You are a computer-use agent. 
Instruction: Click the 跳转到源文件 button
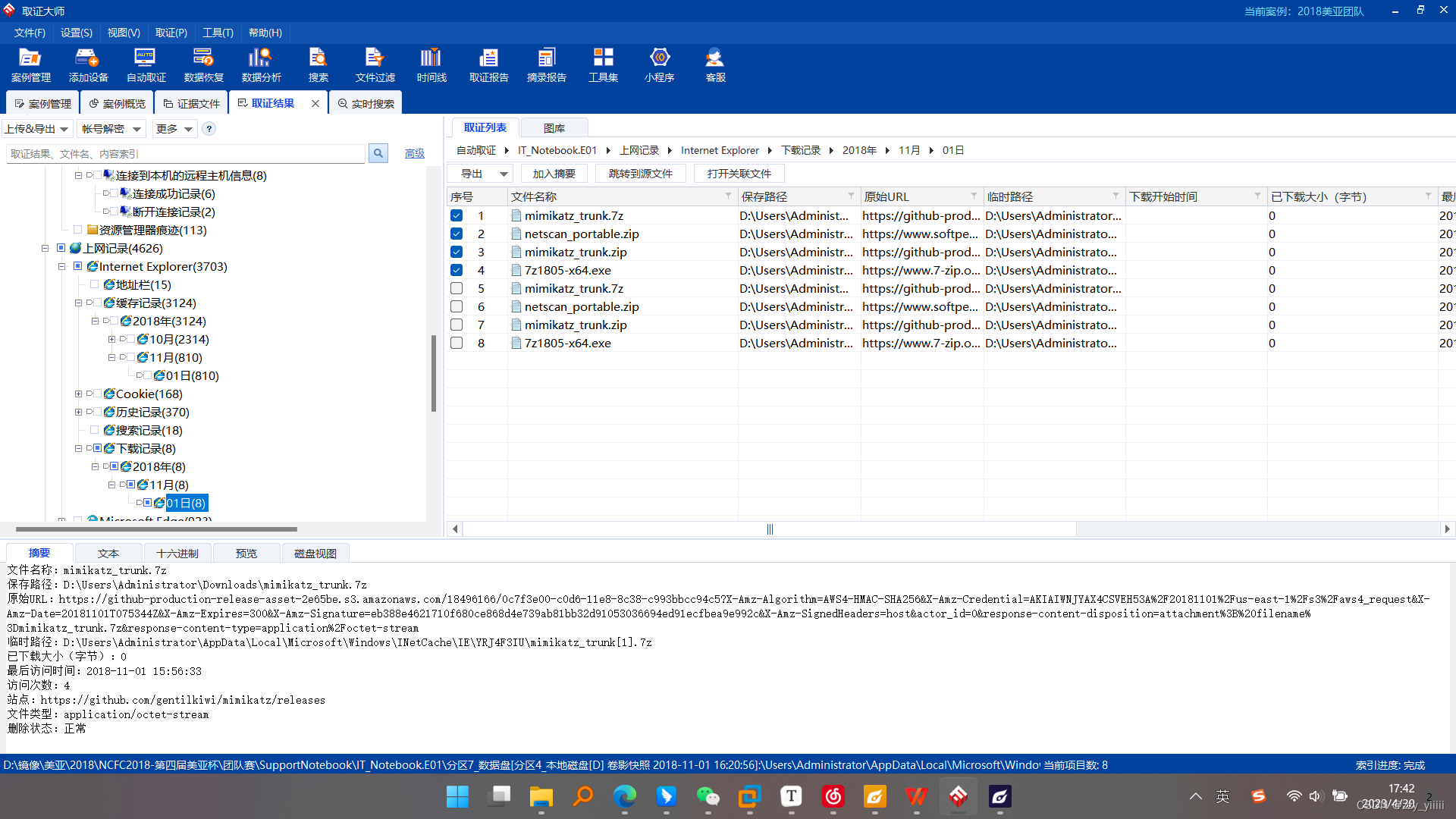tap(640, 174)
